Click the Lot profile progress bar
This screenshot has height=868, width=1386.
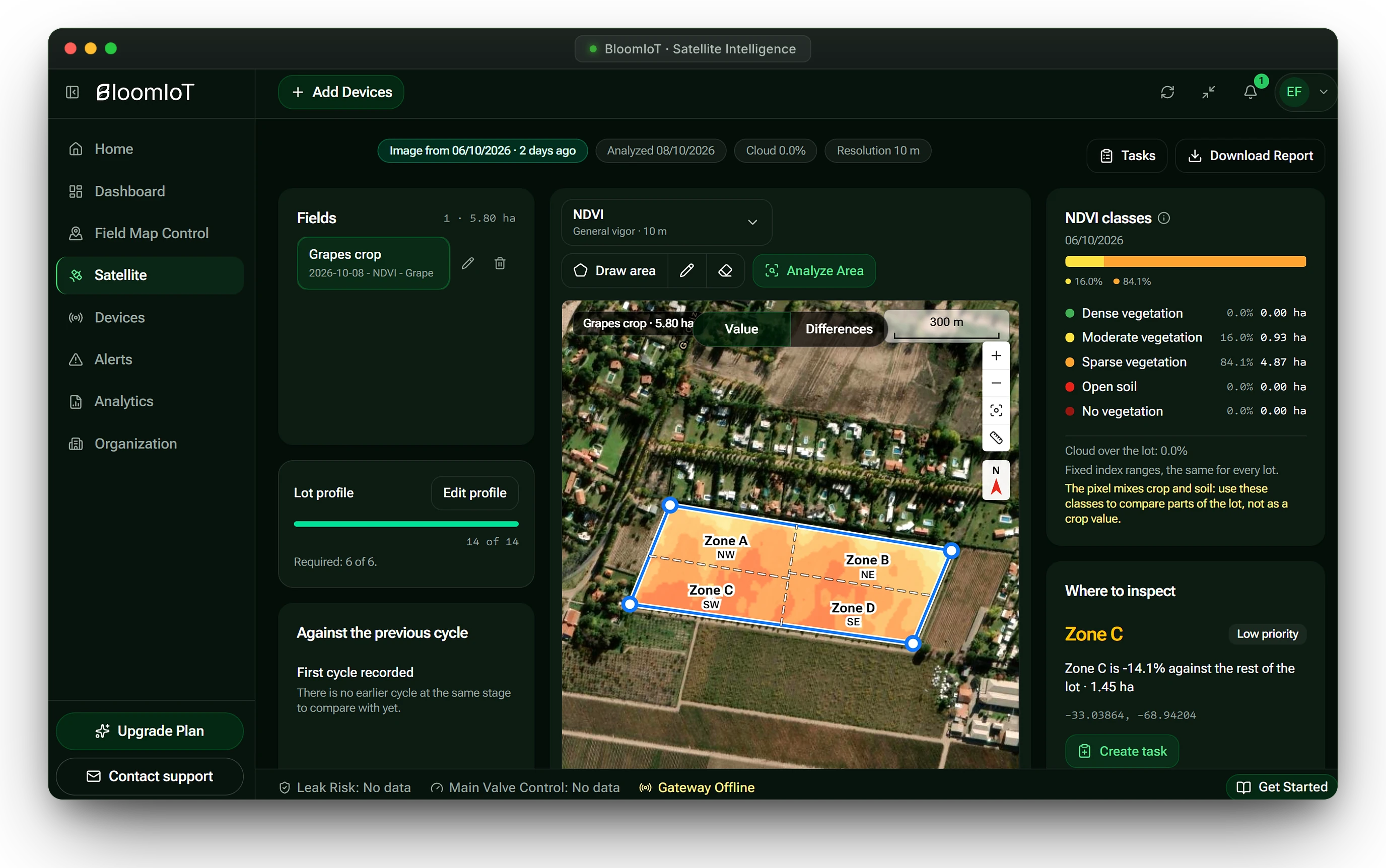coord(406,524)
